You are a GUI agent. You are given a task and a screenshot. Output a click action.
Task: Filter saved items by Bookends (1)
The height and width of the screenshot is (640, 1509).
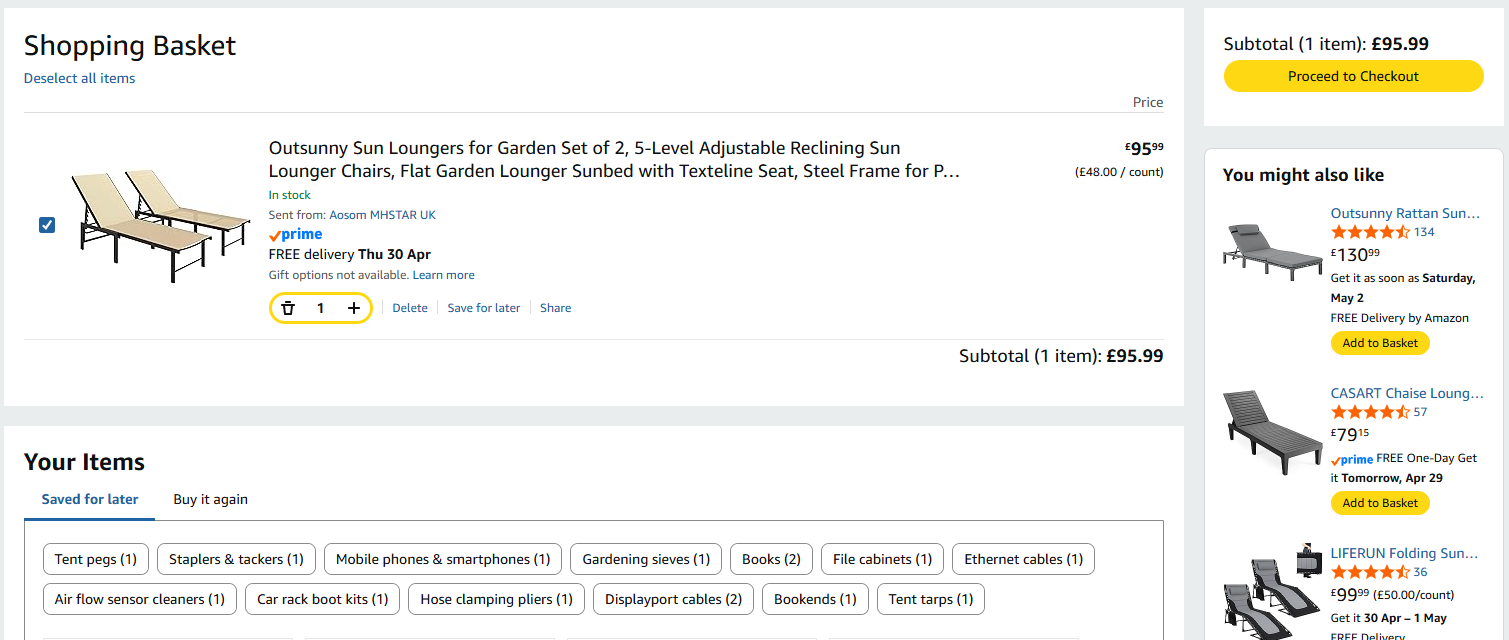click(x=815, y=599)
